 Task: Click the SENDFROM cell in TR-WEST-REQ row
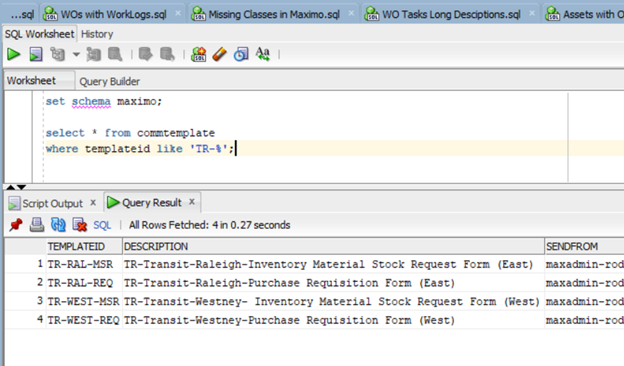click(x=584, y=321)
